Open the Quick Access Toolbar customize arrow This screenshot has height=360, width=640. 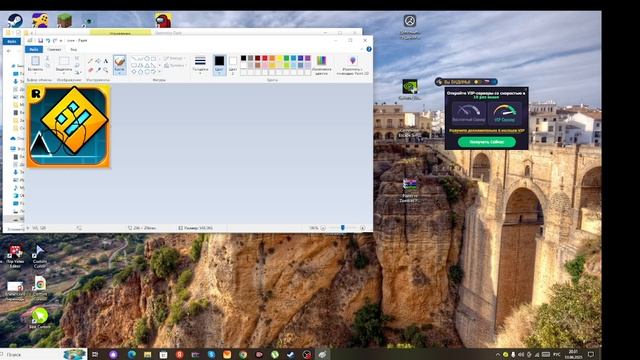[x=61, y=40]
